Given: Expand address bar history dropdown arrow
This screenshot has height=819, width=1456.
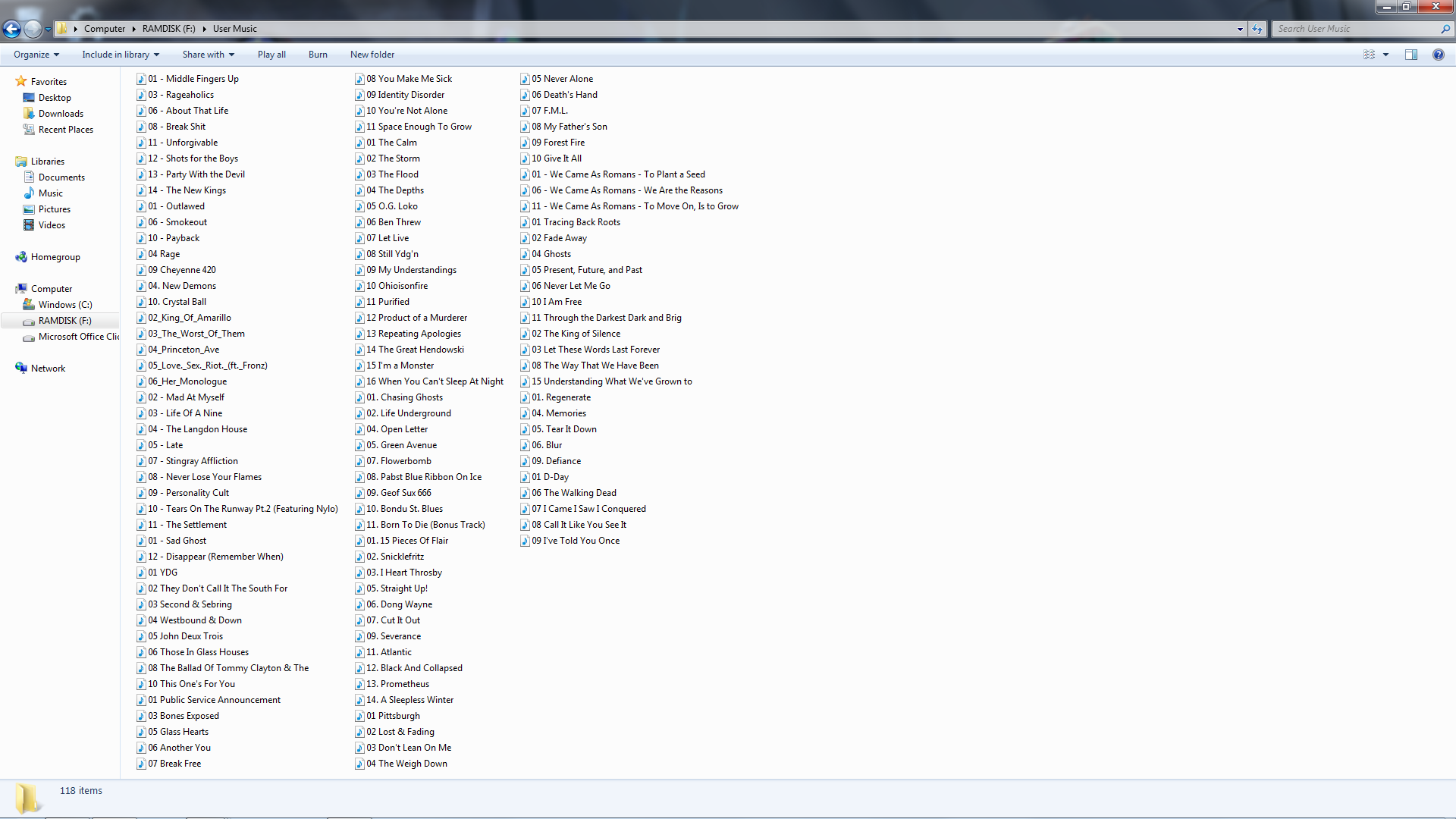Looking at the screenshot, I should click(x=1240, y=29).
